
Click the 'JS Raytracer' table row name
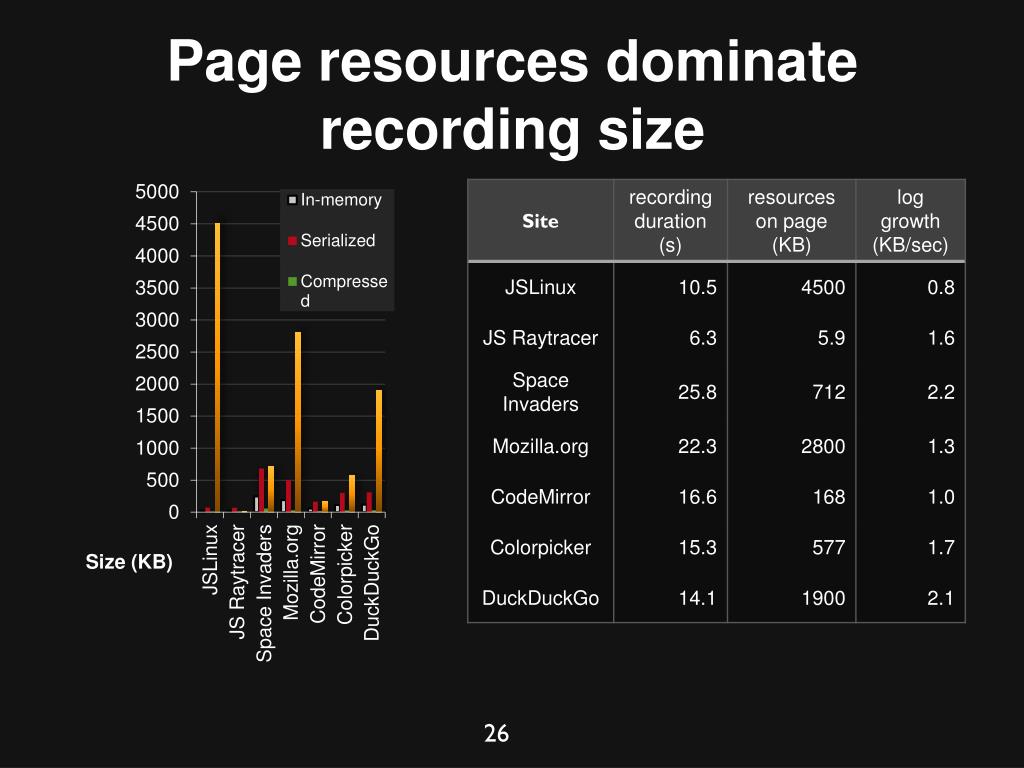[540, 338]
